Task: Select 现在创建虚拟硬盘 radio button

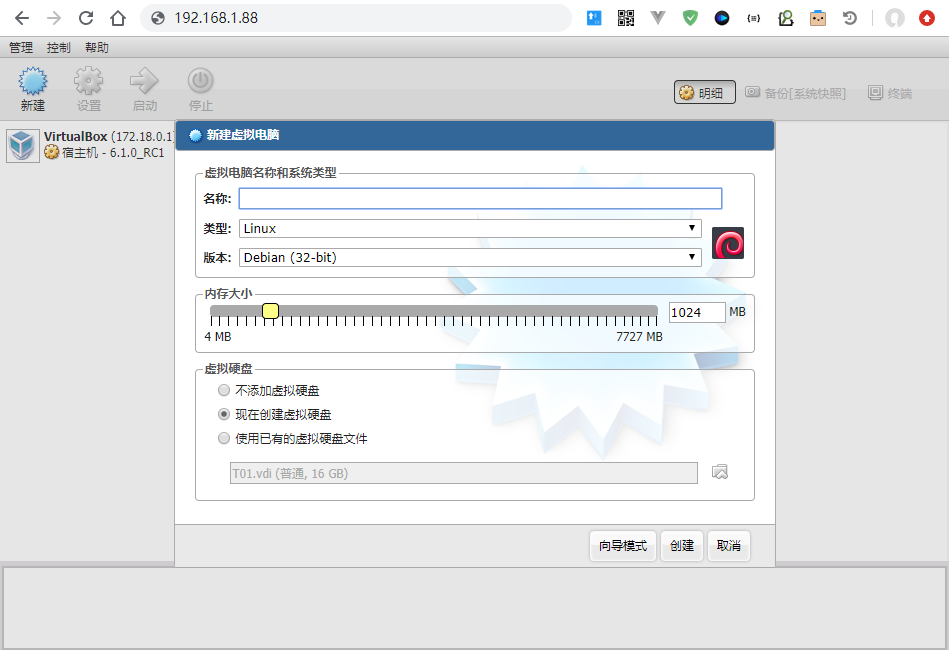Action: click(224, 414)
